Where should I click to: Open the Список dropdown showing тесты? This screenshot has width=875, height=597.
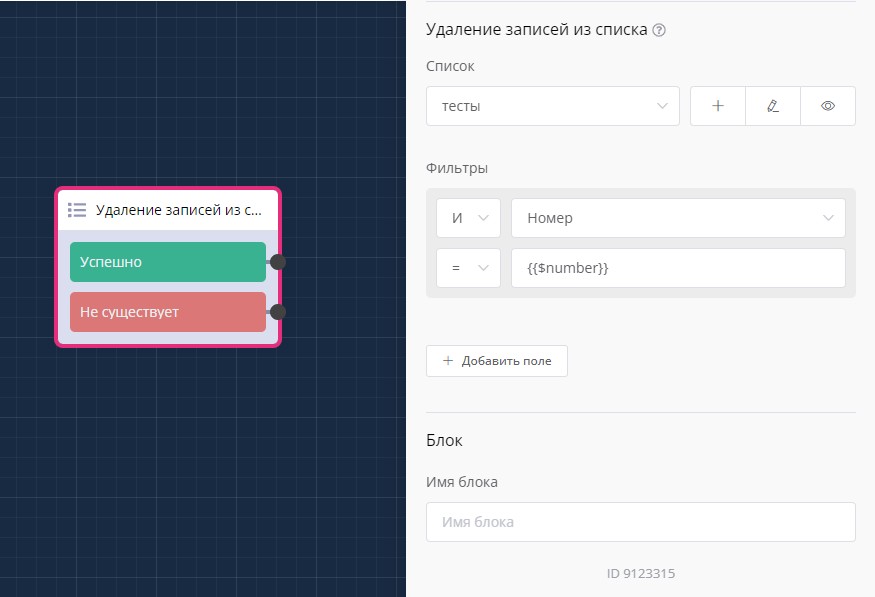[552, 106]
